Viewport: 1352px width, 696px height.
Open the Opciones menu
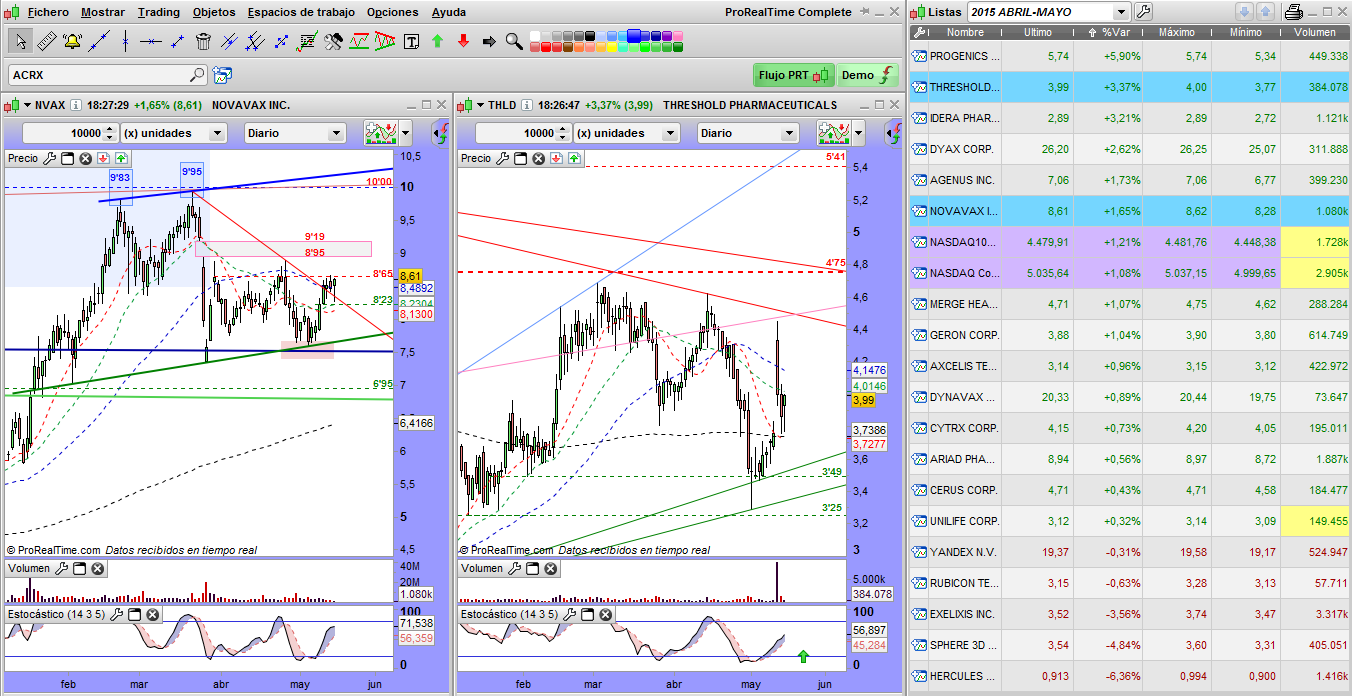tap(393, 12)
